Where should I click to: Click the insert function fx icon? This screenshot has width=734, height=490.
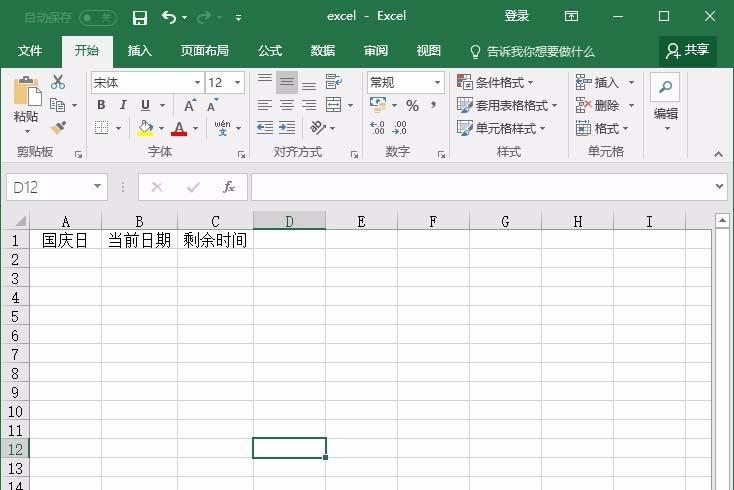click(x=228, y=187)
